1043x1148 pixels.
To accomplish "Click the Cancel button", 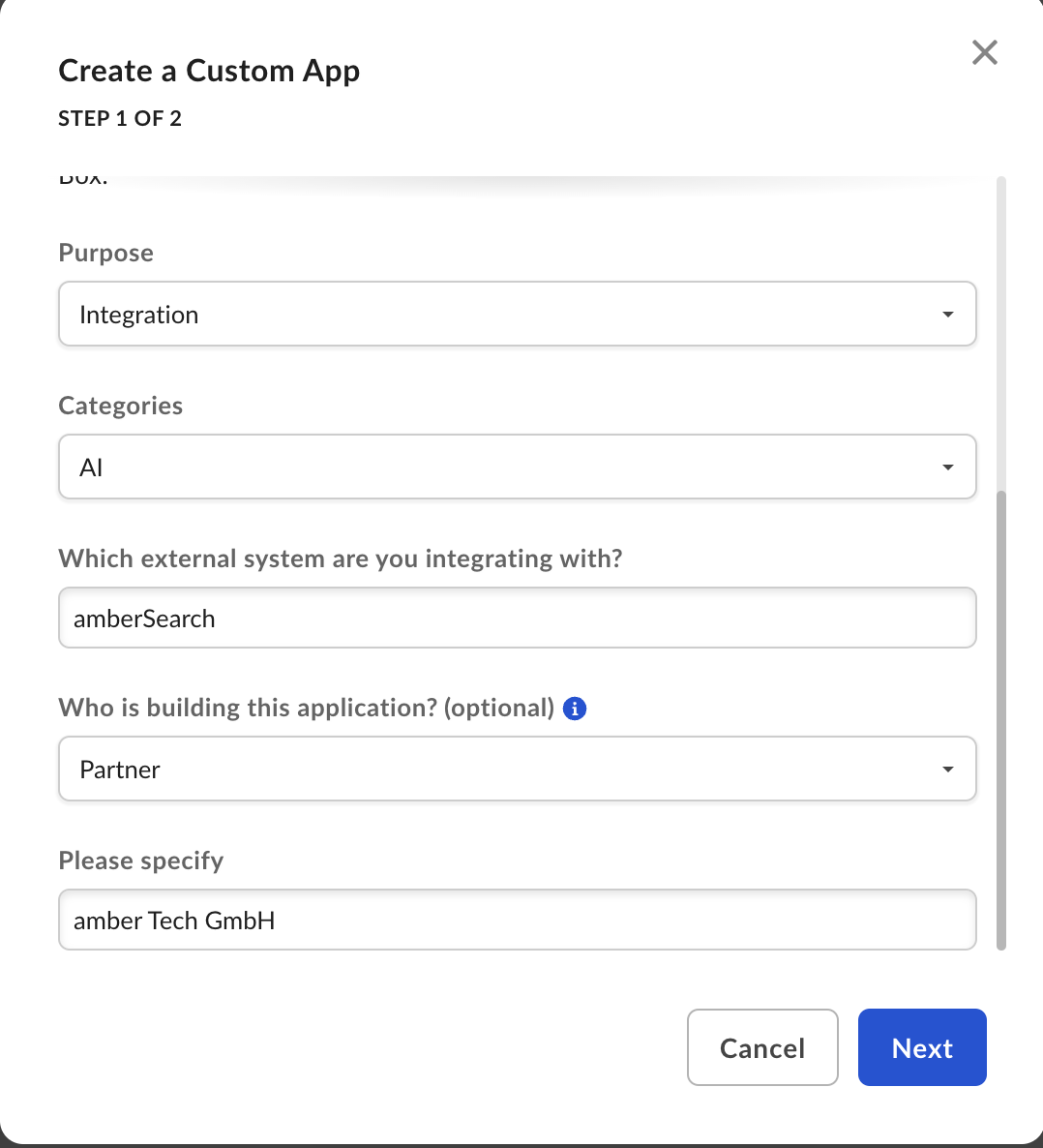I will [x=762, y=1047].
